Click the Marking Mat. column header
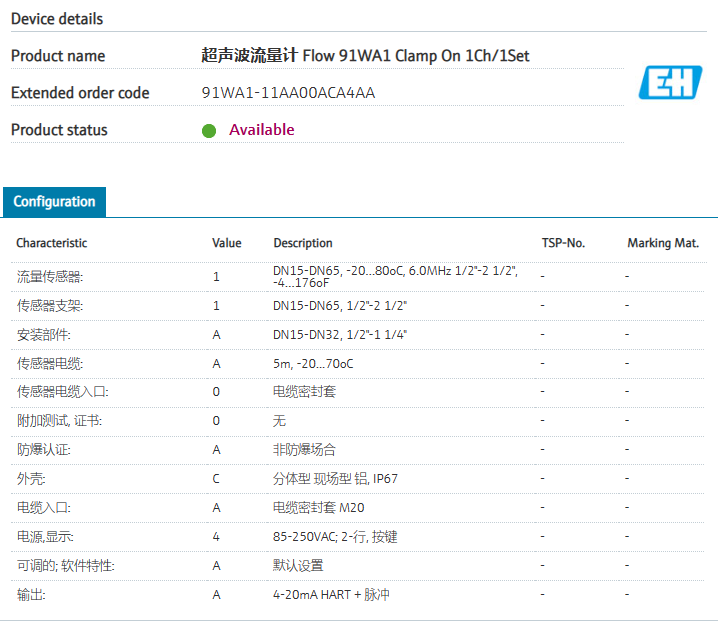The image size is (718, 621). [x=662, y=243]
